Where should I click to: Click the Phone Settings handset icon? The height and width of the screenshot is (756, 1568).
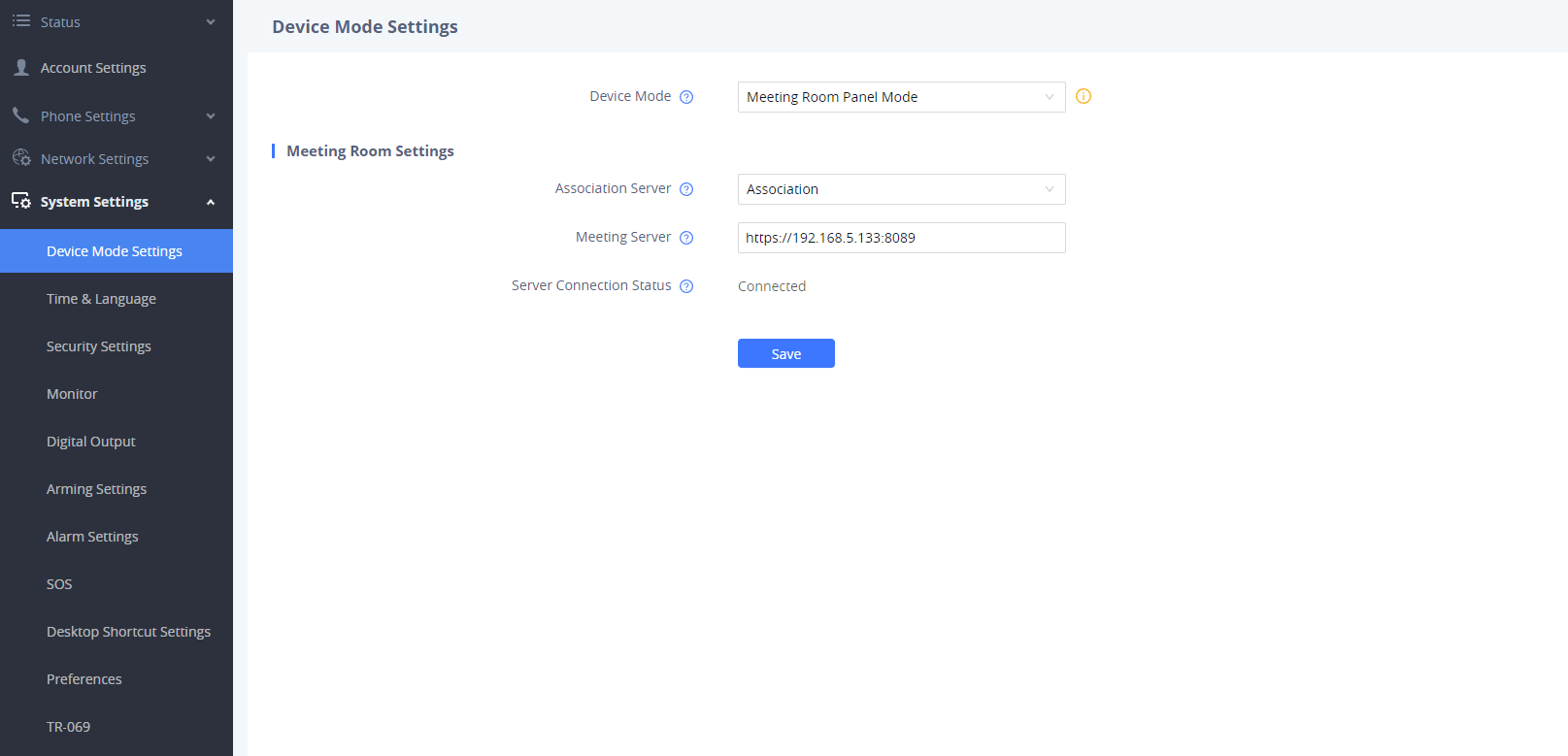coord(20,115)
